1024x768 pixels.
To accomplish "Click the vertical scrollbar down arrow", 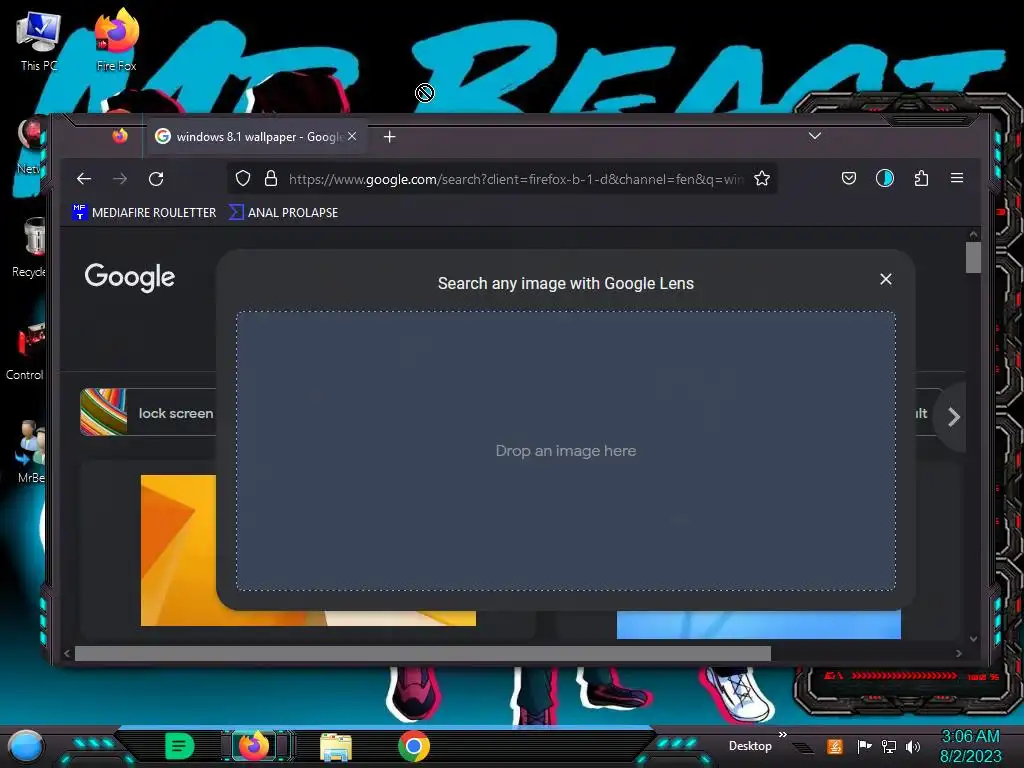I will 973,639.
